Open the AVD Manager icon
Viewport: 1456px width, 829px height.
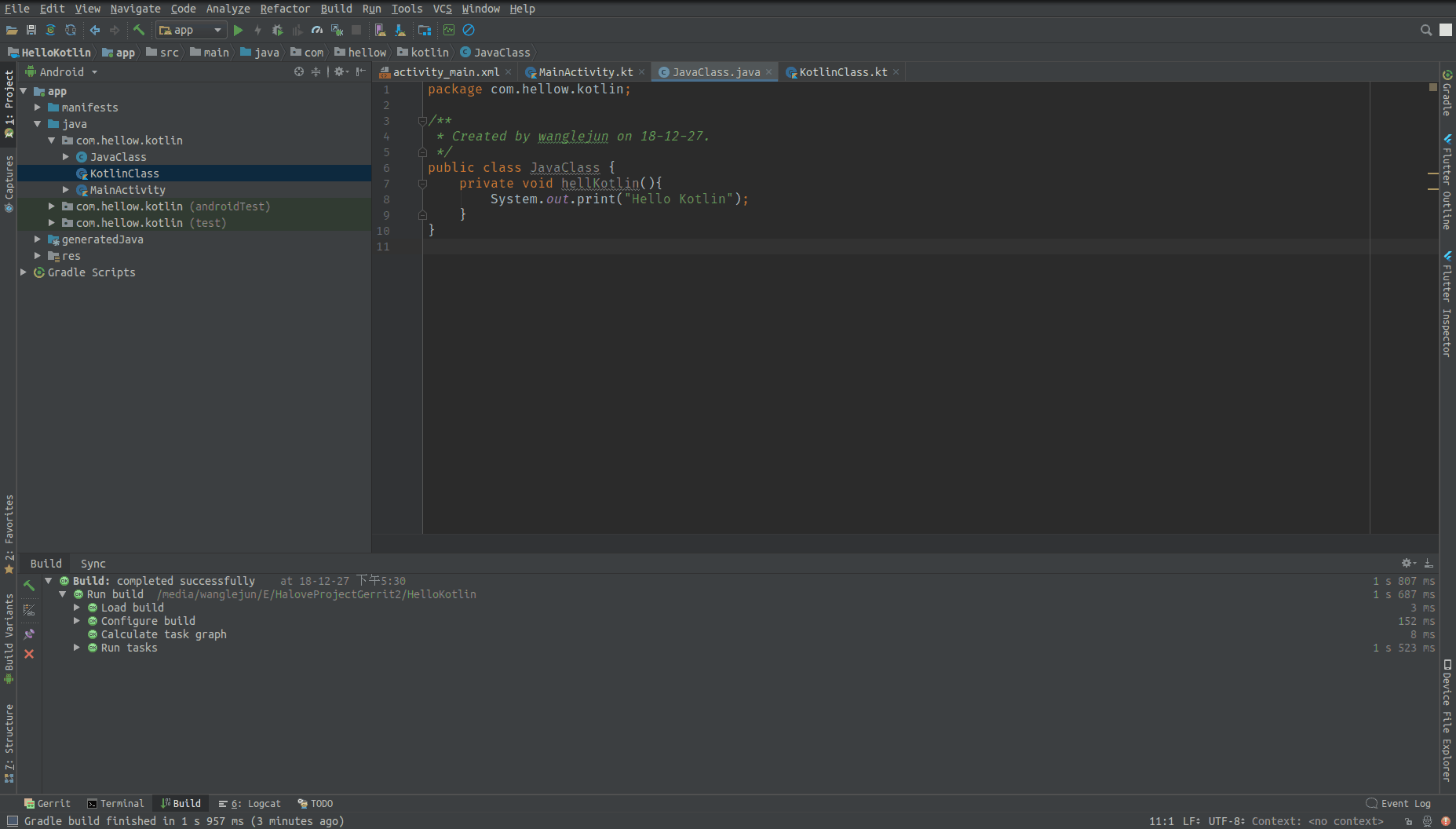[381, 30]
